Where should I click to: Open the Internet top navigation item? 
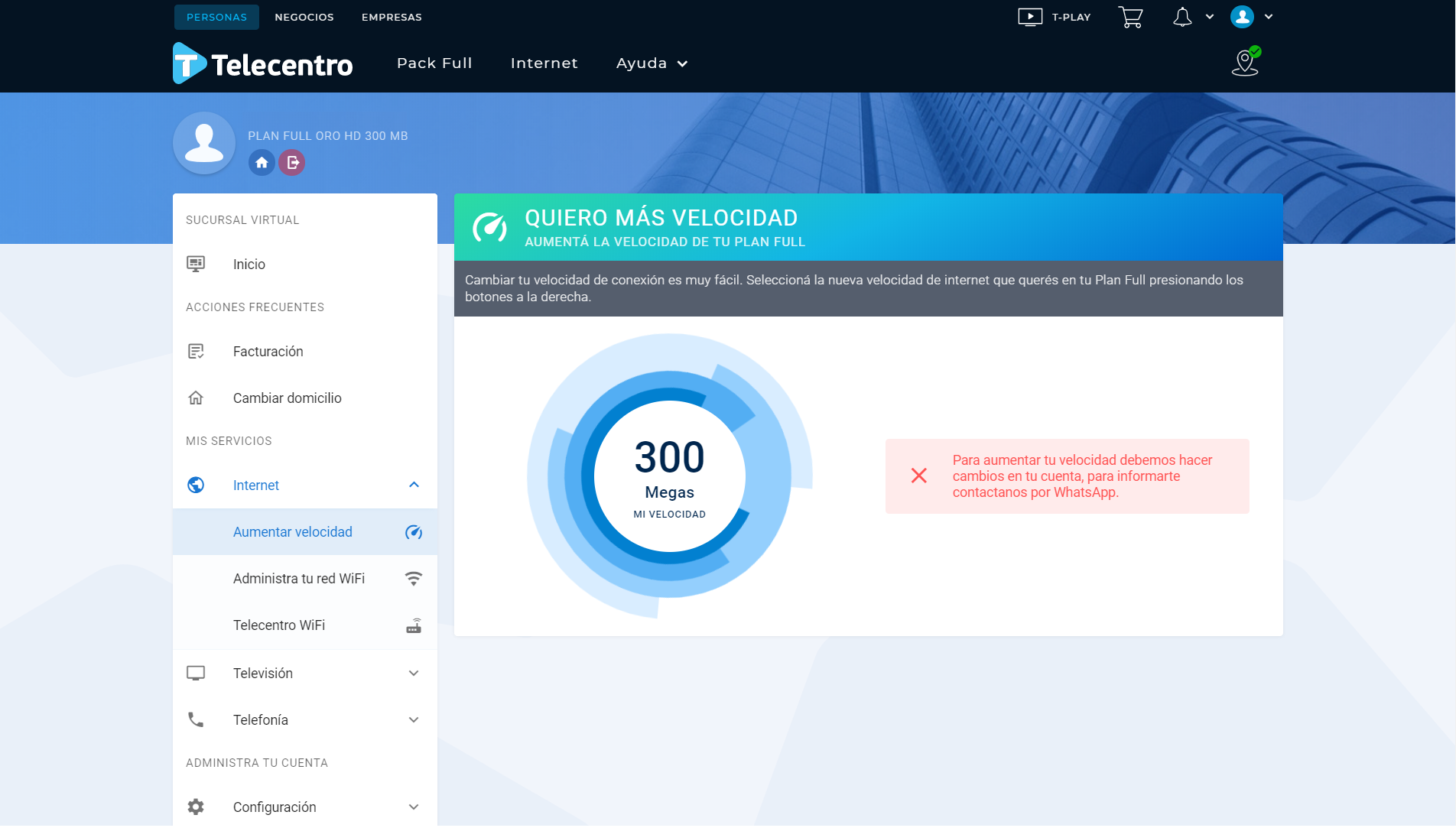pyautogui.click(x=544, y=63)
